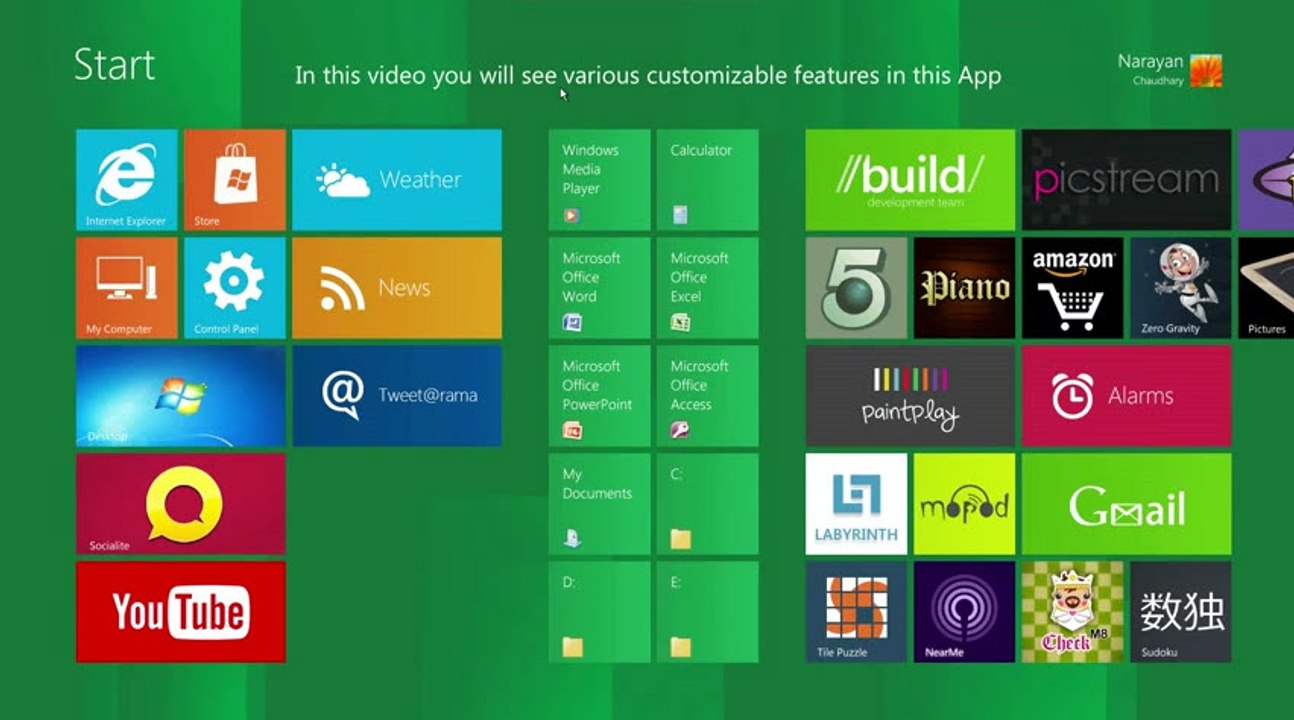Open the mopod tile
Image resolution: width=1294 pixels, height=720 pixels.
tap(965, 504)
